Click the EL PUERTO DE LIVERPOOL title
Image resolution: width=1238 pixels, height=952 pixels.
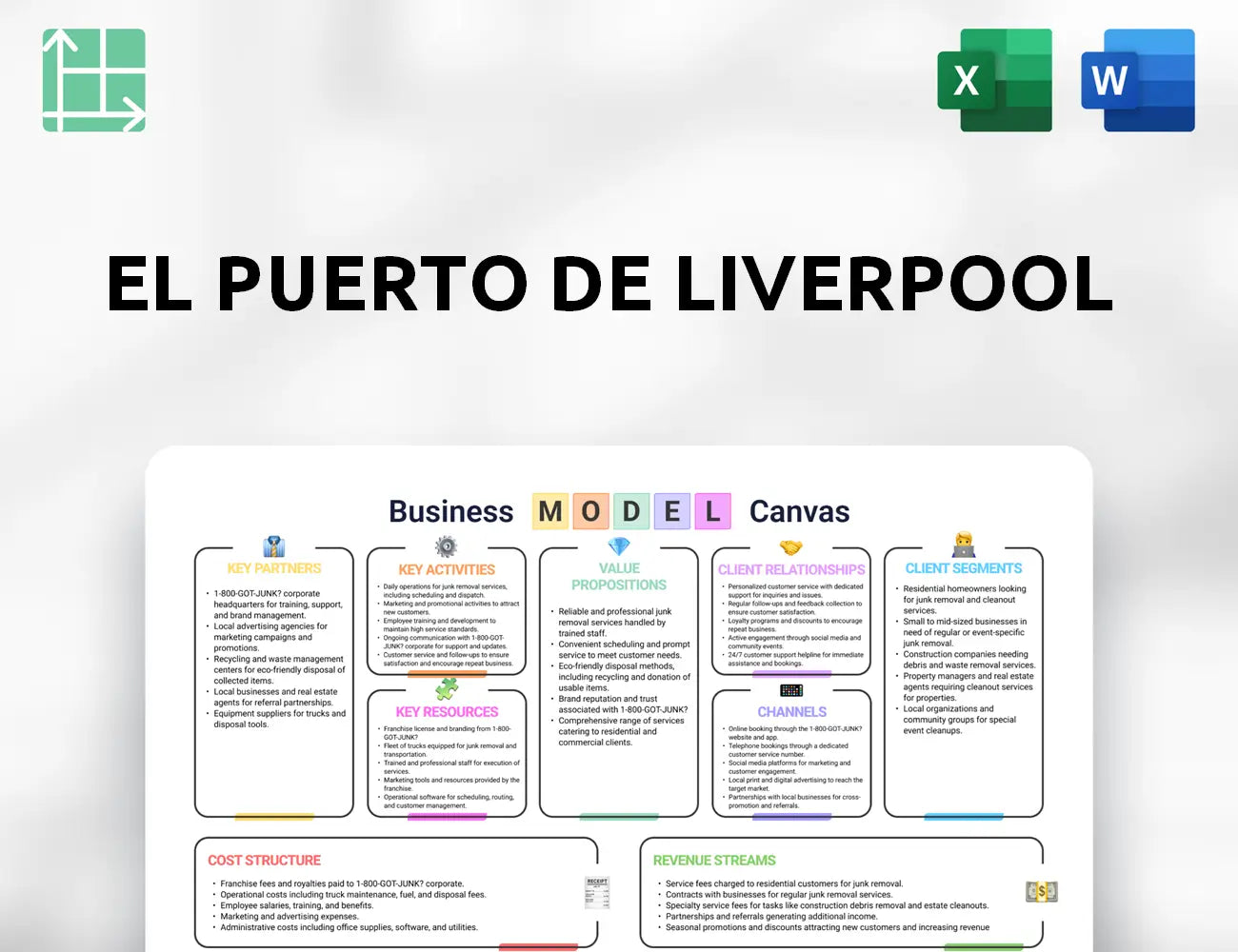(609, 283)
